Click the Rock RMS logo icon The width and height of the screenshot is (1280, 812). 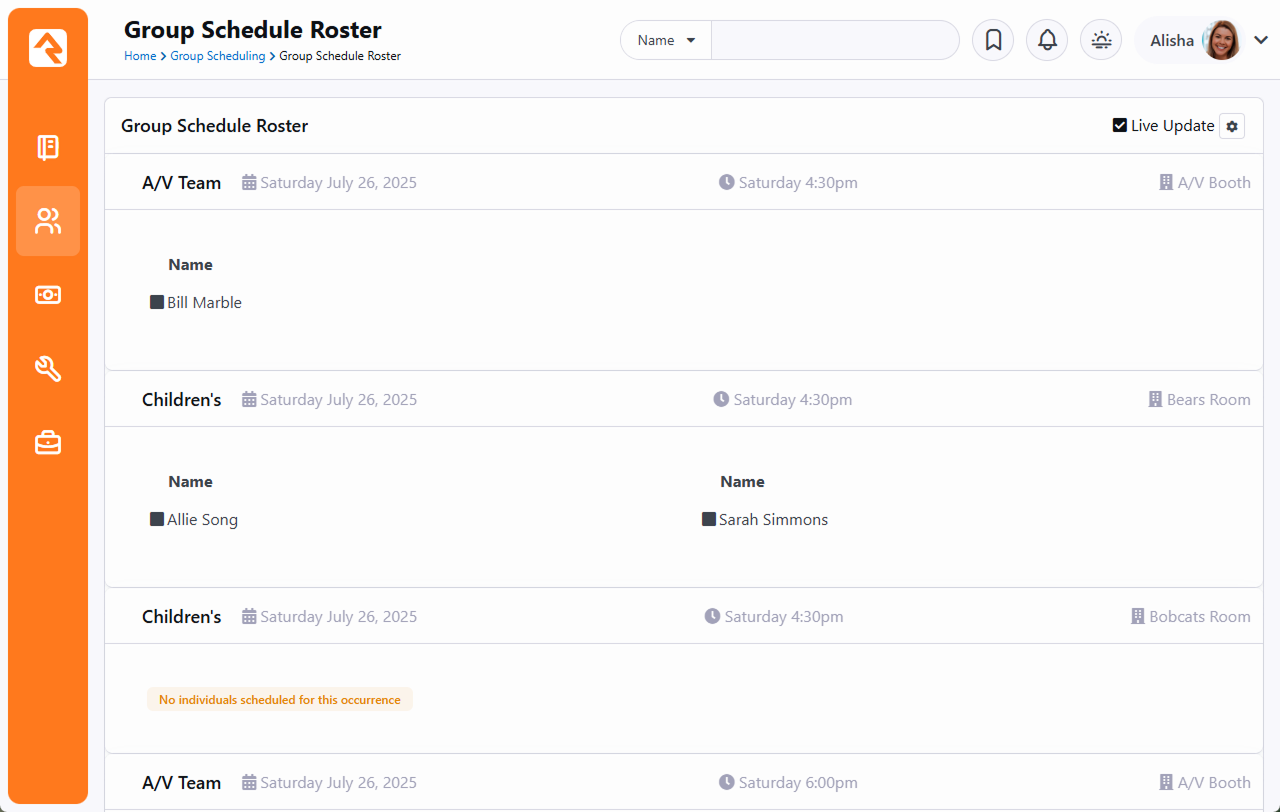coord(48,48)
